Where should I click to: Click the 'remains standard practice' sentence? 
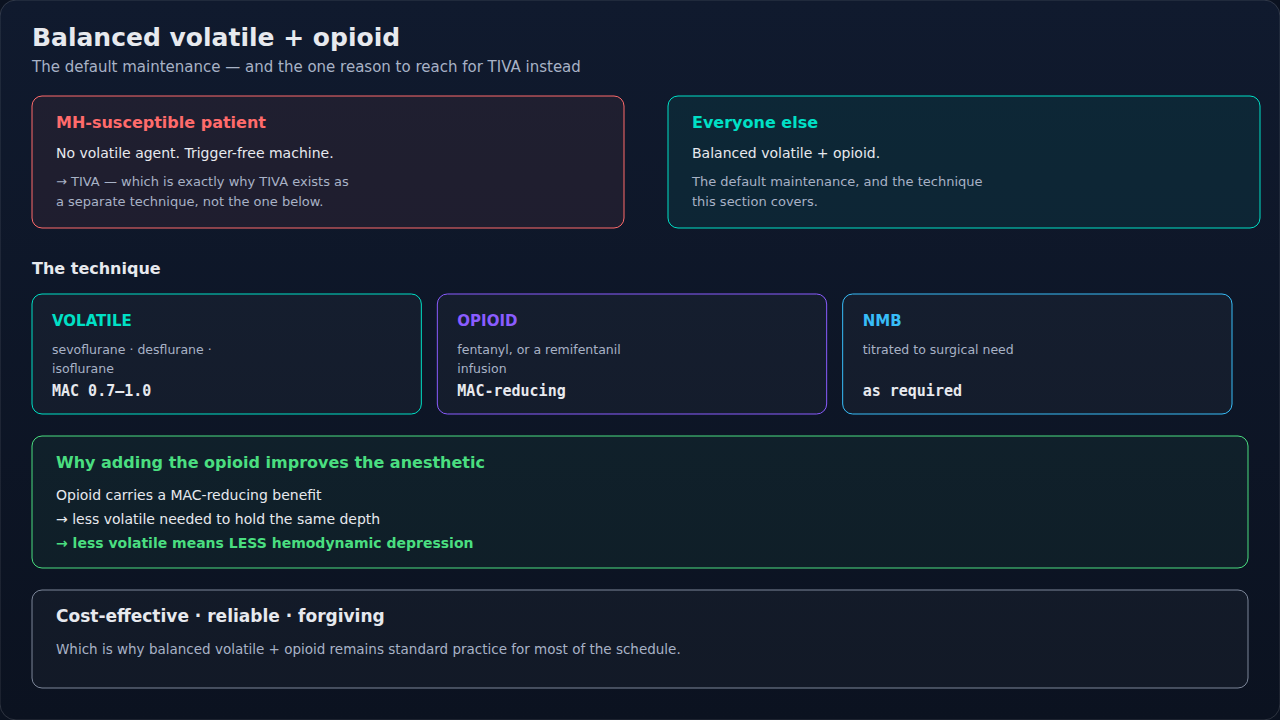[x=368, y=649]
